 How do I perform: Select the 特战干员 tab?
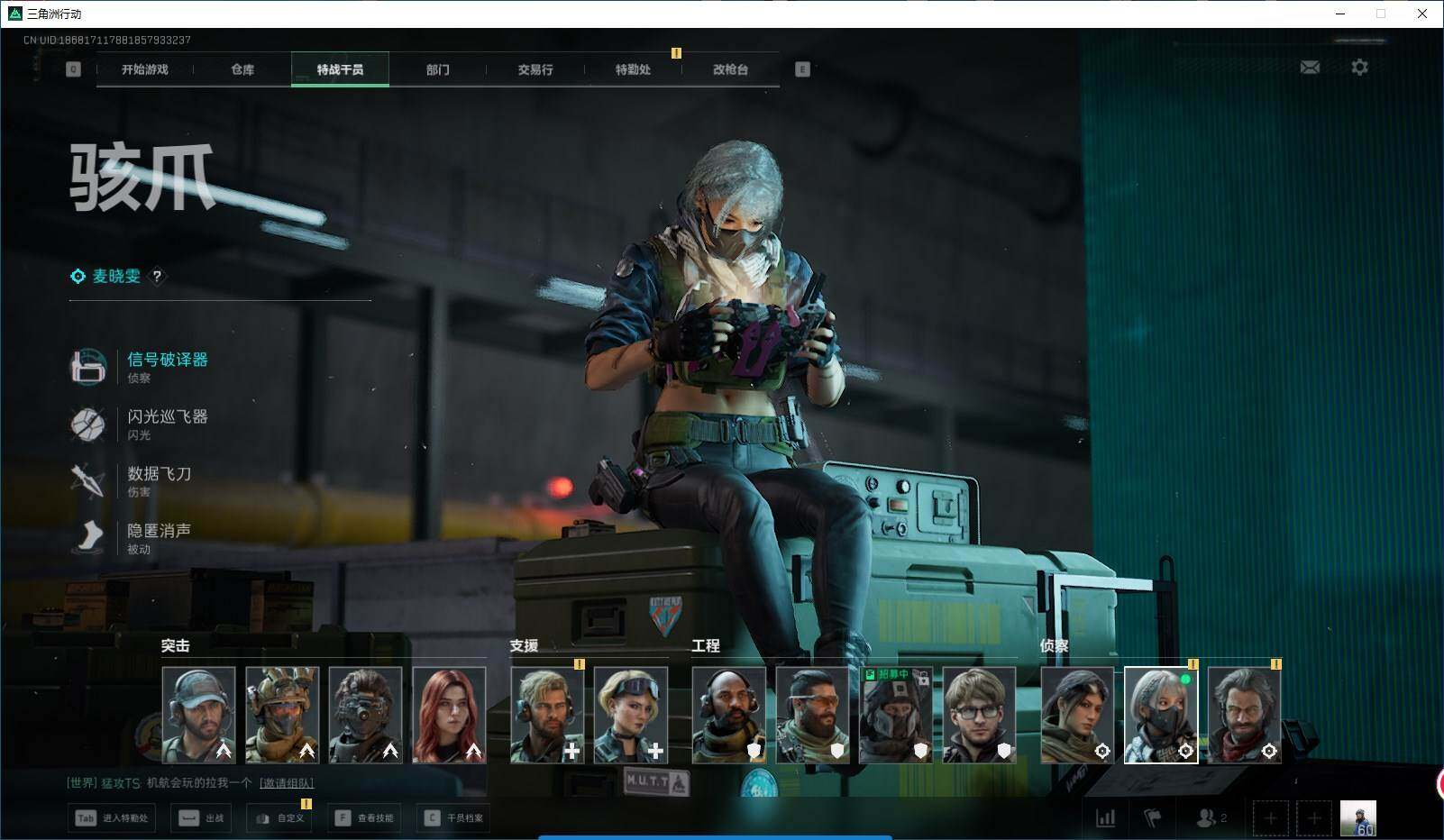340,69
